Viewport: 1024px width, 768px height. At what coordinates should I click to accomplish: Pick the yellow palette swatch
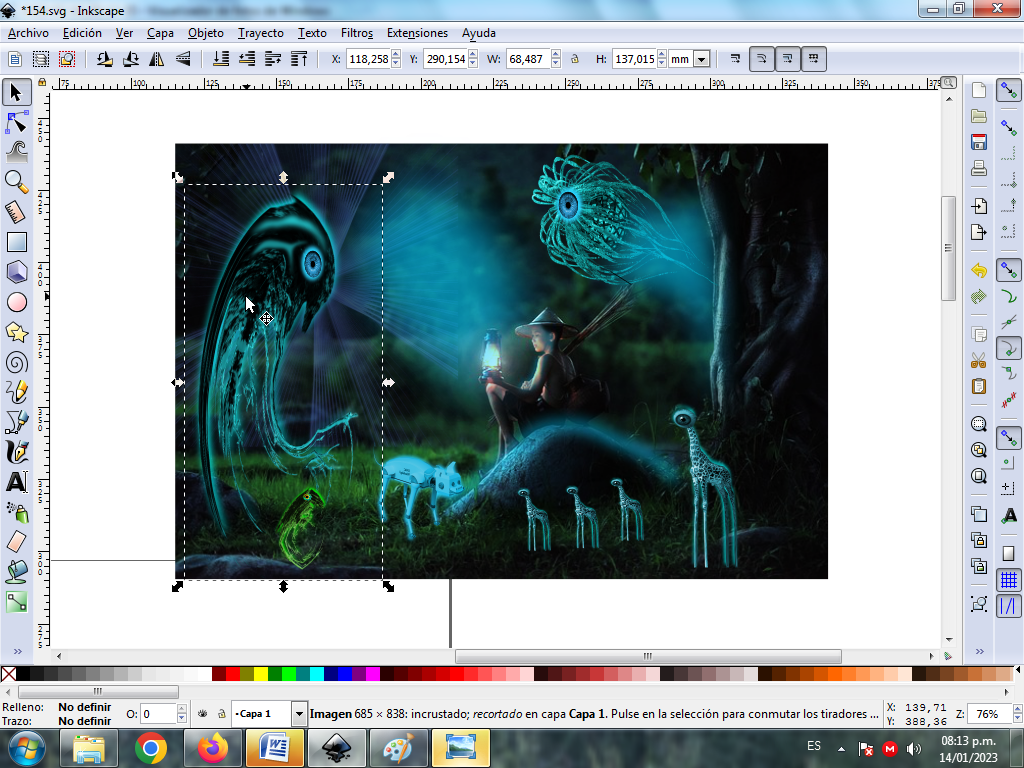[x=261, y=674]
